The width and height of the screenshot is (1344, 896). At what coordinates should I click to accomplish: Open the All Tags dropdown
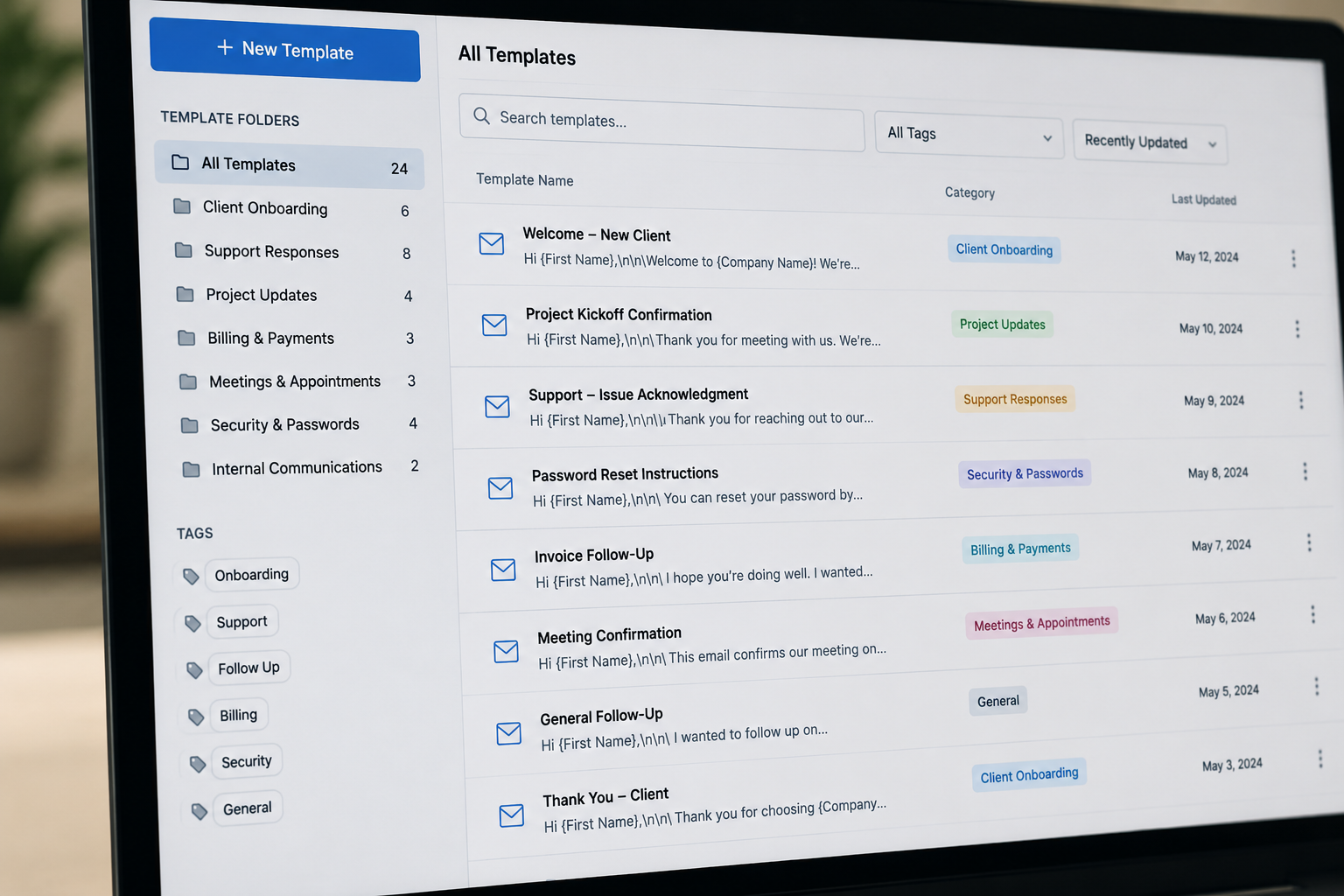click(969, 136)
